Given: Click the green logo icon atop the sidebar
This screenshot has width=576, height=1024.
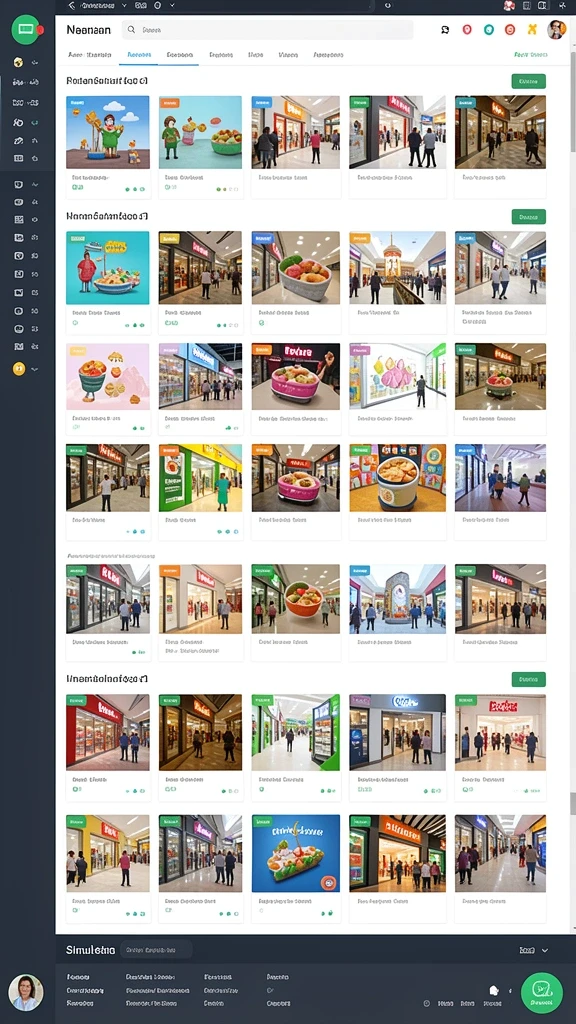Looking at the screenshot, I should (x=25, y=30).
